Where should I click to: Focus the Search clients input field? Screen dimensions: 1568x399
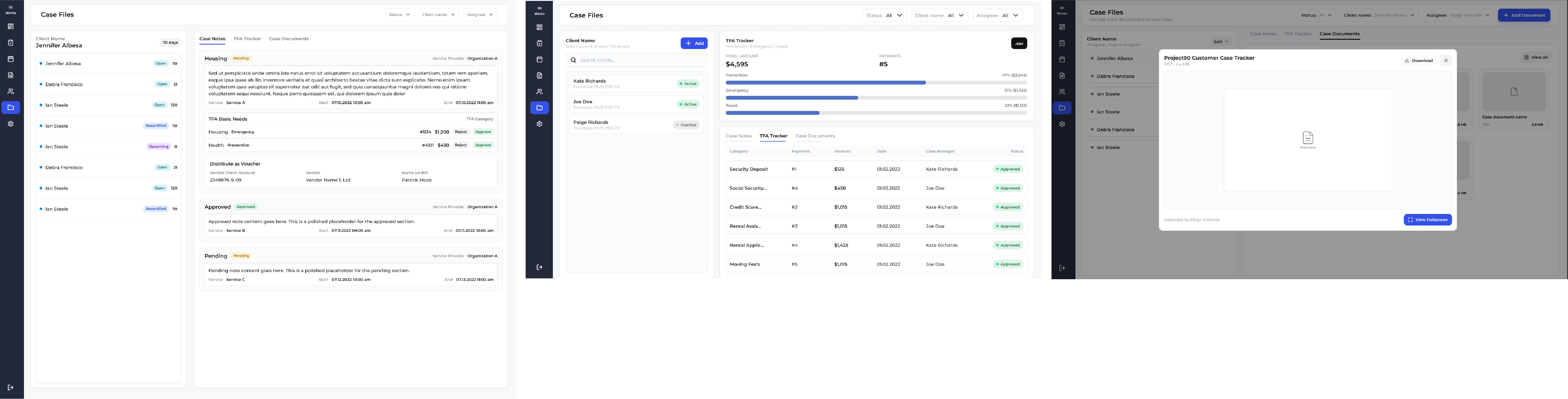(637, 60)
